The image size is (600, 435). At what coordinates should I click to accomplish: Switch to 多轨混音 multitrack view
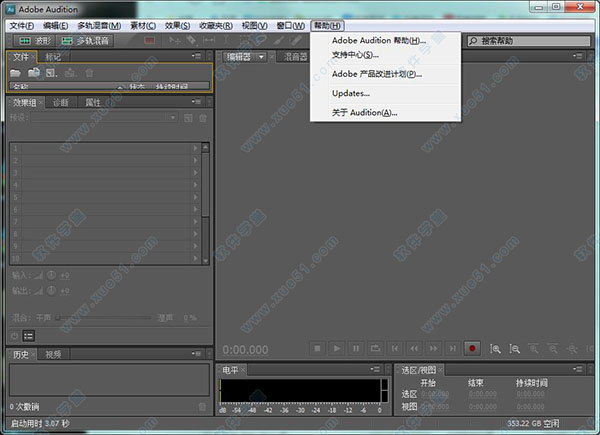(x=85, y=41)
